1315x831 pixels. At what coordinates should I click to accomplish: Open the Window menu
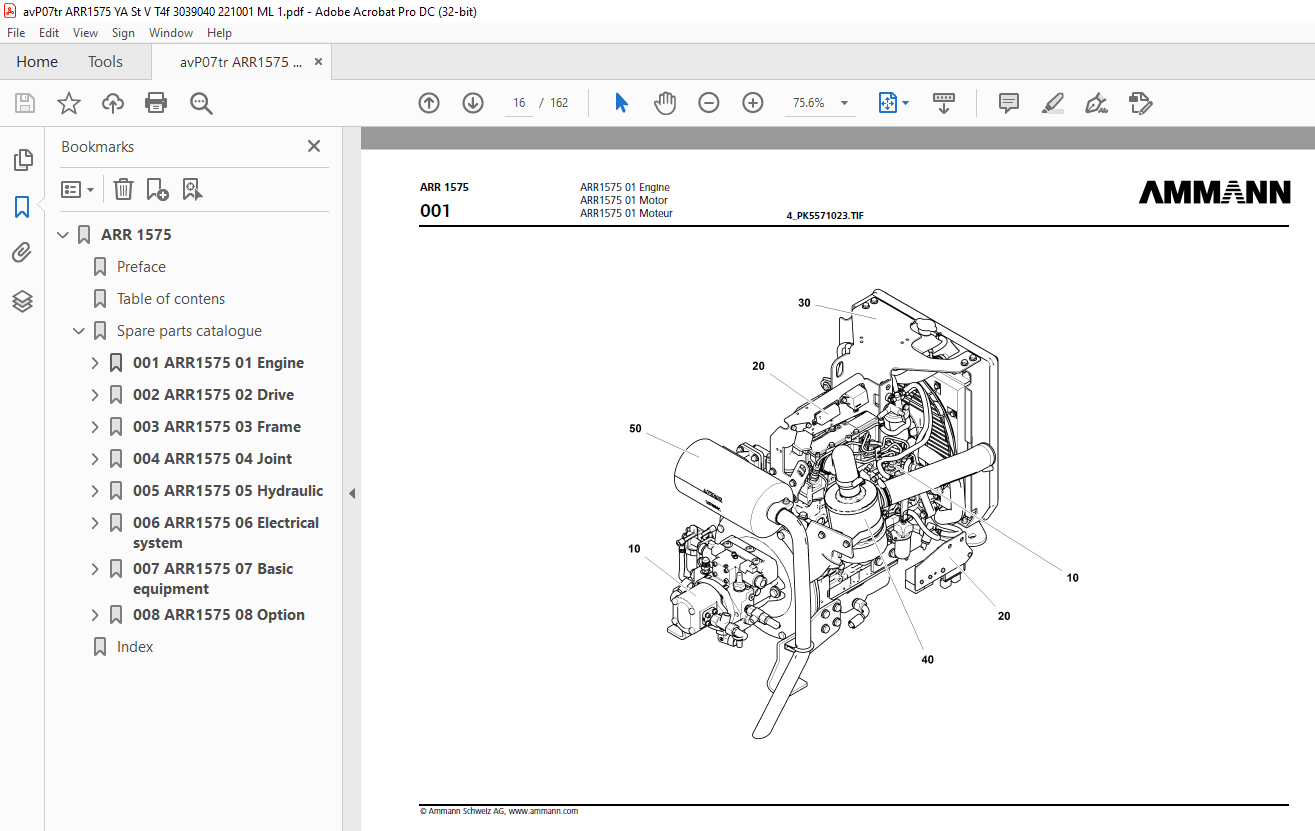[x=171, y=33]
